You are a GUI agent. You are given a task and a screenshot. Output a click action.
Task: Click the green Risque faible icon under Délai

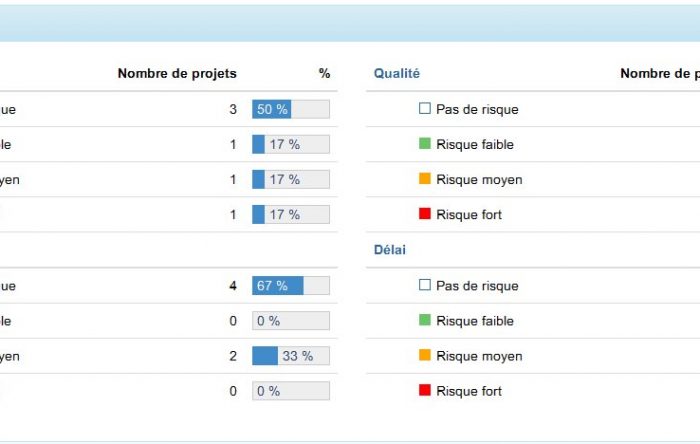point(425,320)
